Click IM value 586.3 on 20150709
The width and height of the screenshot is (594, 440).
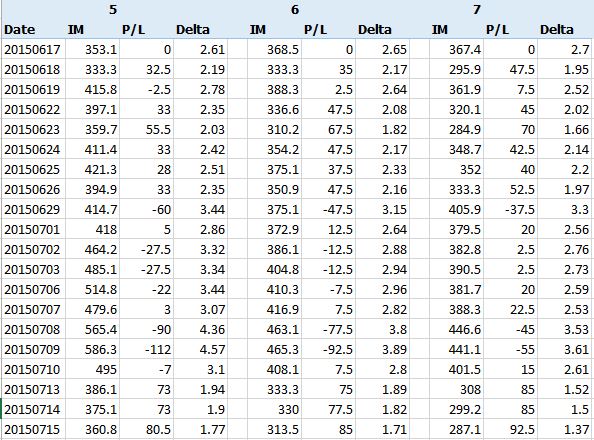click(x=92, y=349)
